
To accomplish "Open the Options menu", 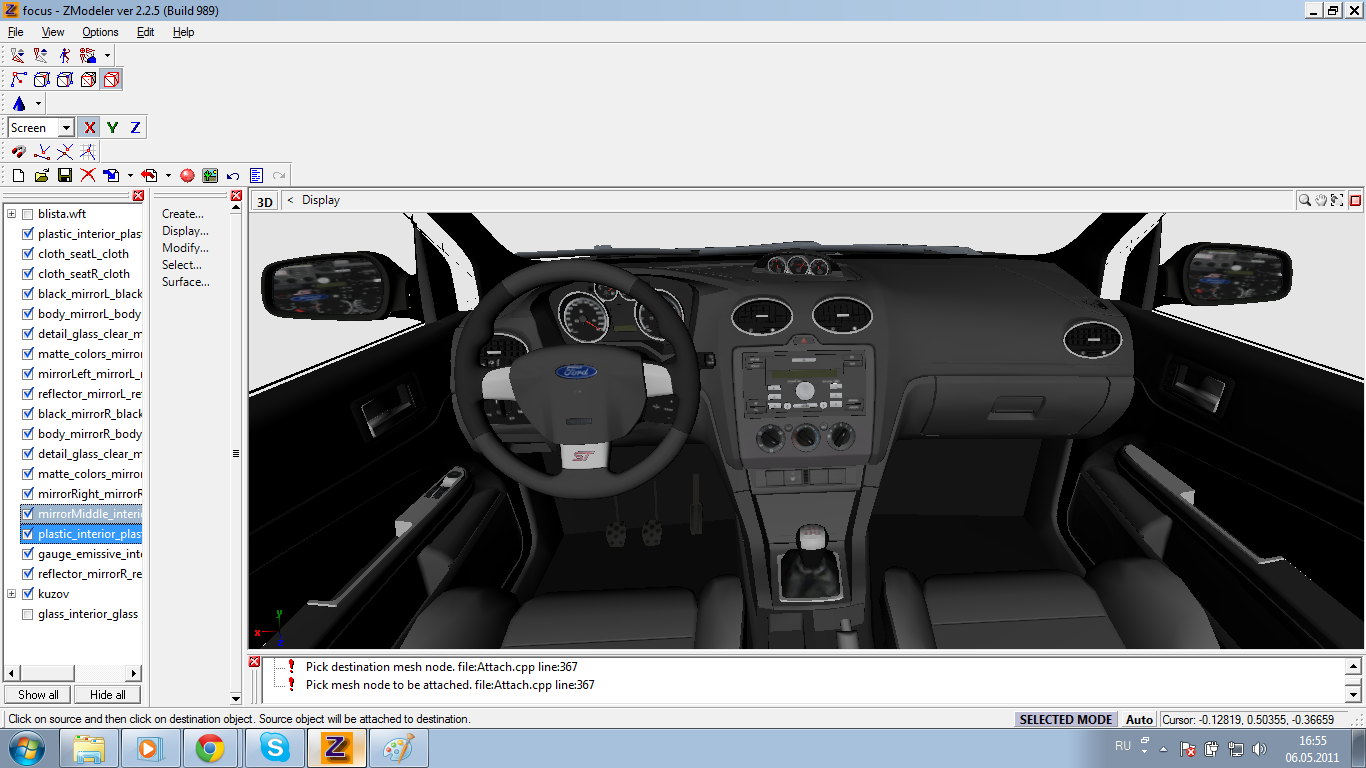I will (100, 32).
